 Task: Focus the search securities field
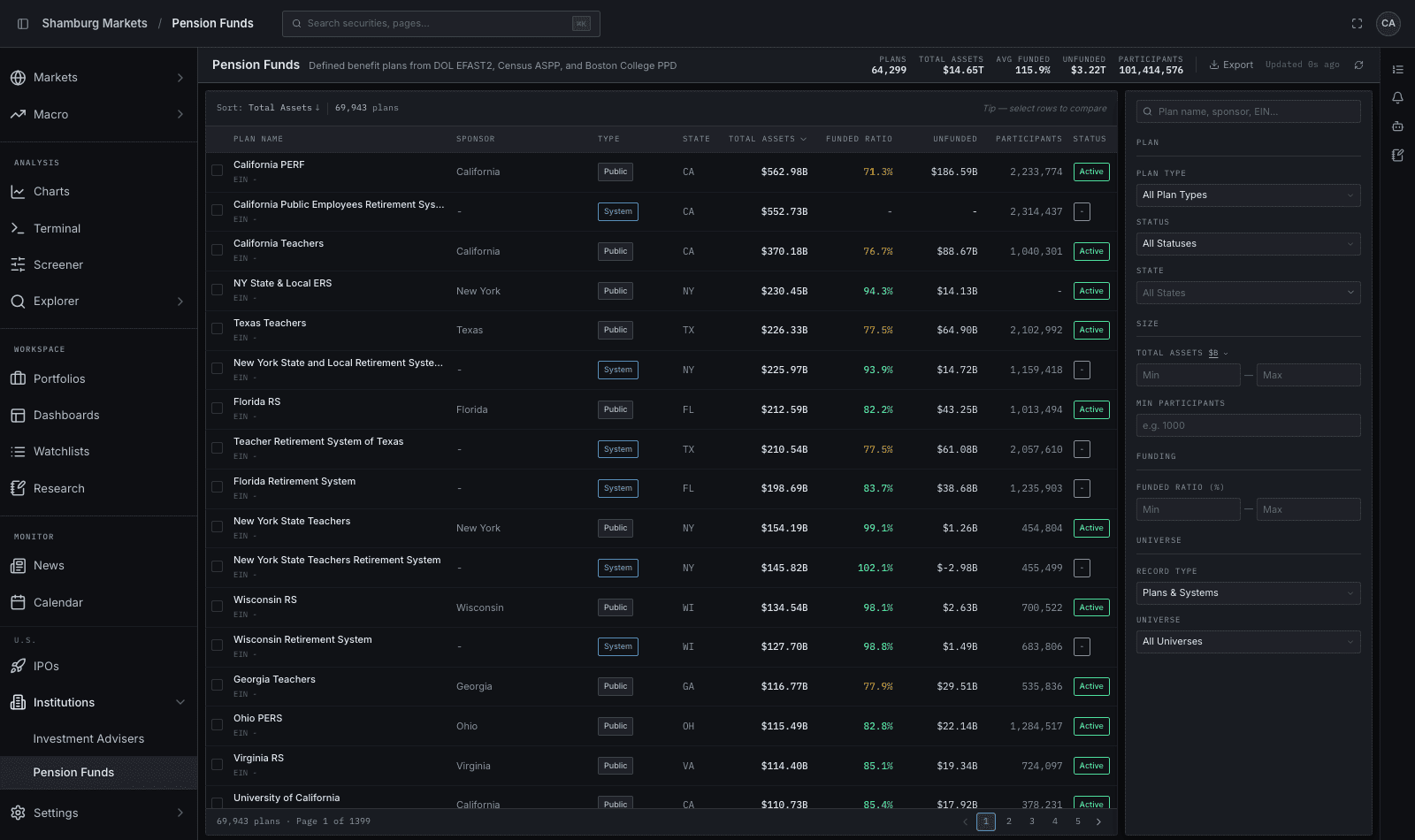[441, 24]
